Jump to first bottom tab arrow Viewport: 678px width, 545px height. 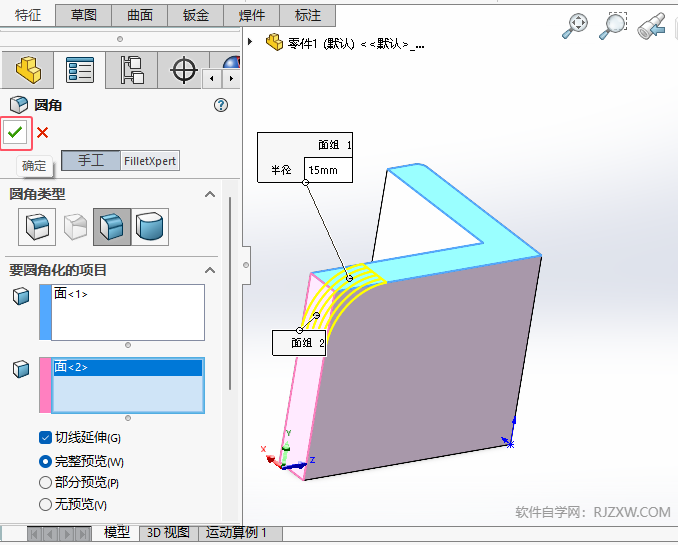tap(34, 534)
